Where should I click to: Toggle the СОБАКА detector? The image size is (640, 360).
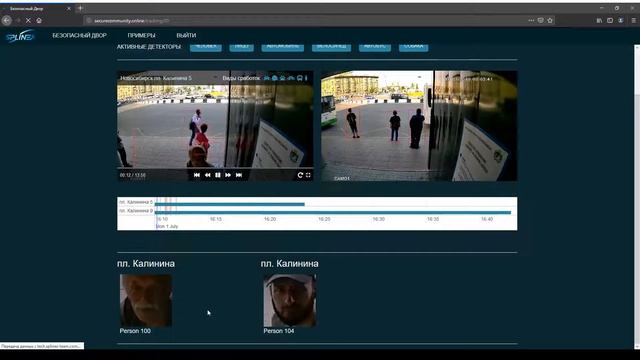pyautogui.click(x=413, y=47)
